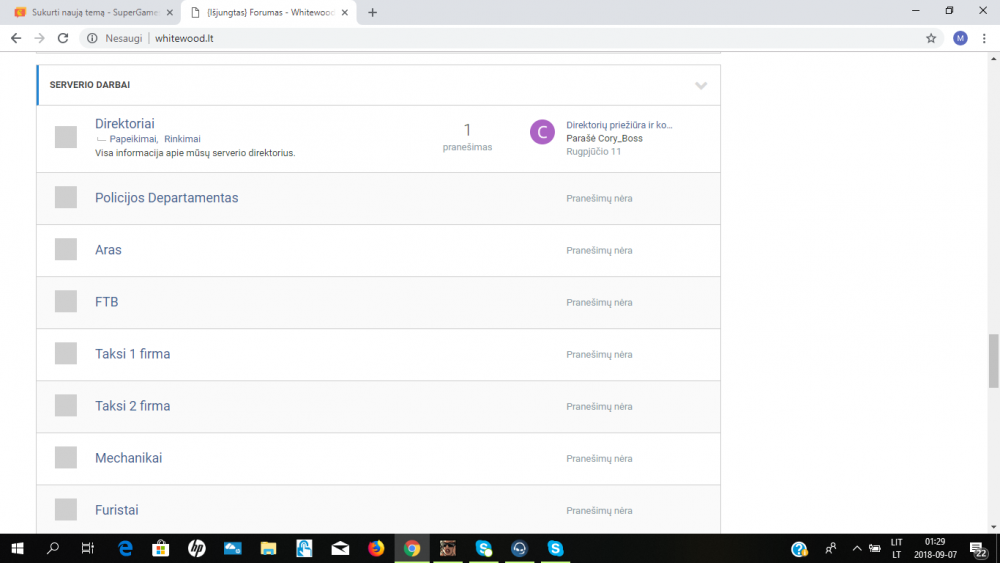Open a new browser tab
The image size is (1000, 563).
click(x=372, y=13)
